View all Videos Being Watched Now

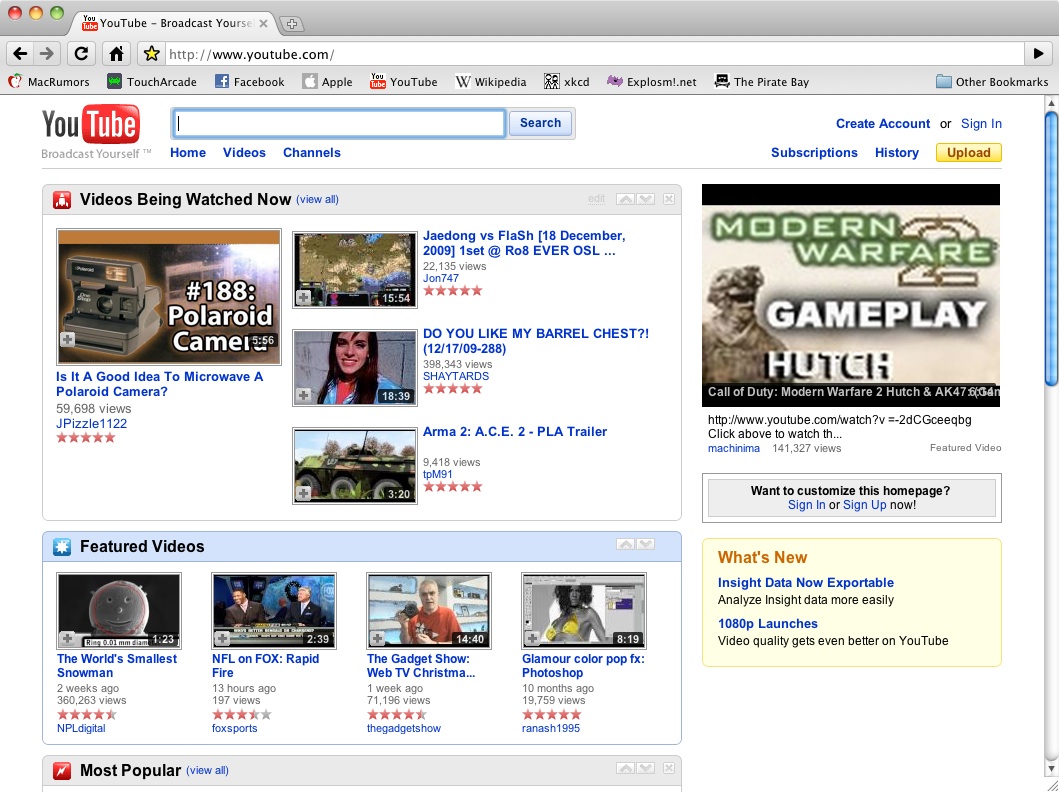click(317, 199)
